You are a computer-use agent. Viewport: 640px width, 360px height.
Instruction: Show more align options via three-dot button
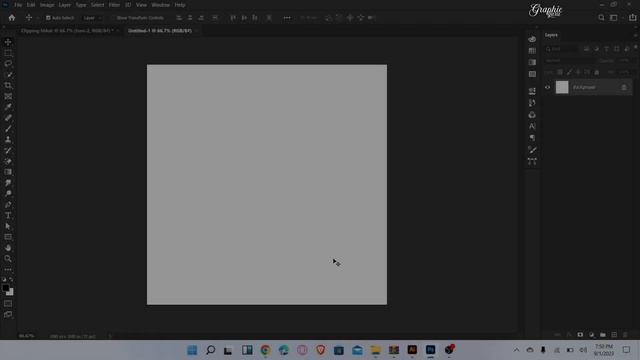tap(287, 18)
